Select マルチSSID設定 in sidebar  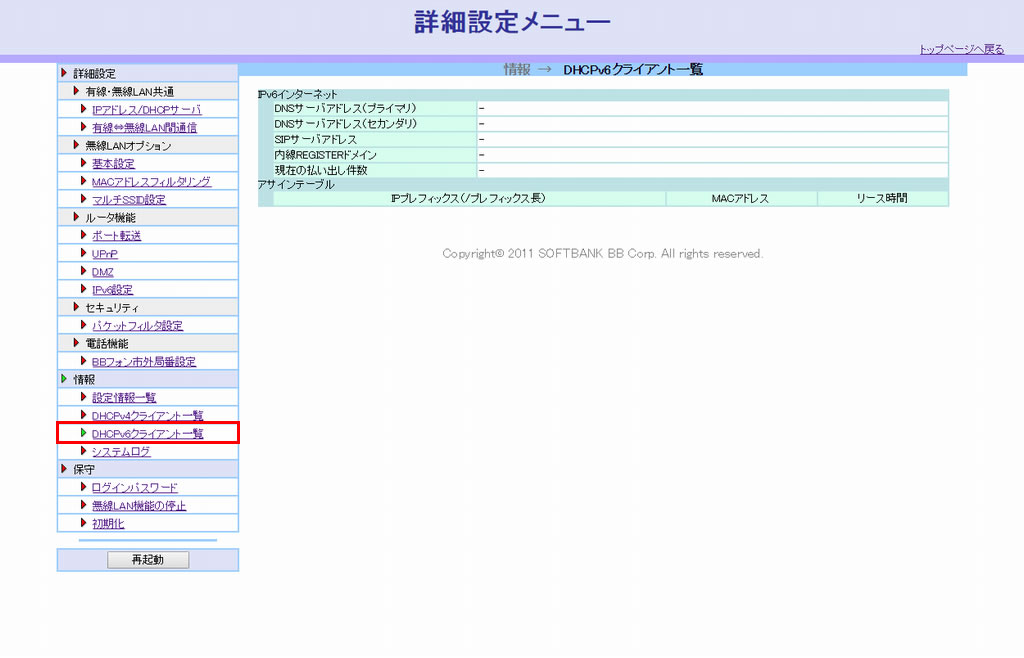tap(128, 199)
